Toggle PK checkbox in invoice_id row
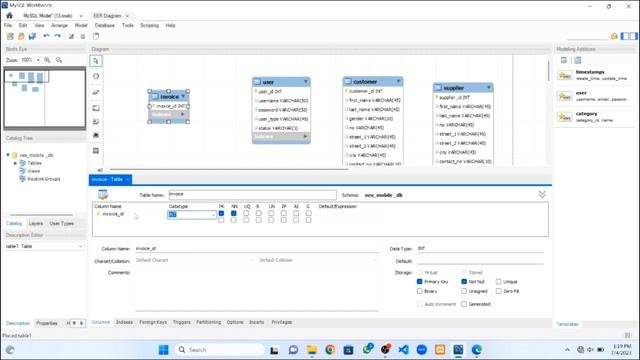This screenshot has width=640, height=360. (x=221, y=213)
